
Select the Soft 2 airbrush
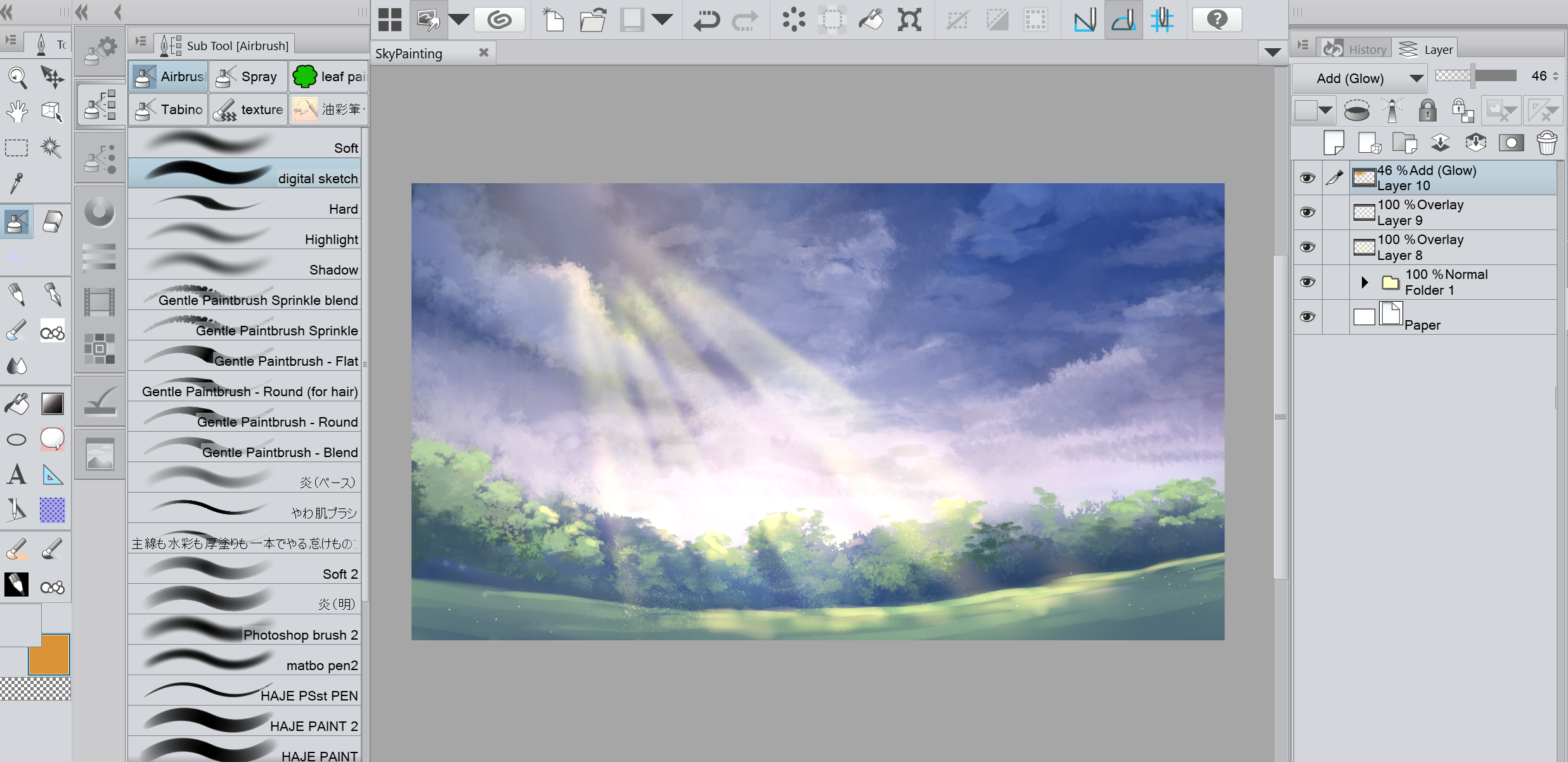pos(245,569)
